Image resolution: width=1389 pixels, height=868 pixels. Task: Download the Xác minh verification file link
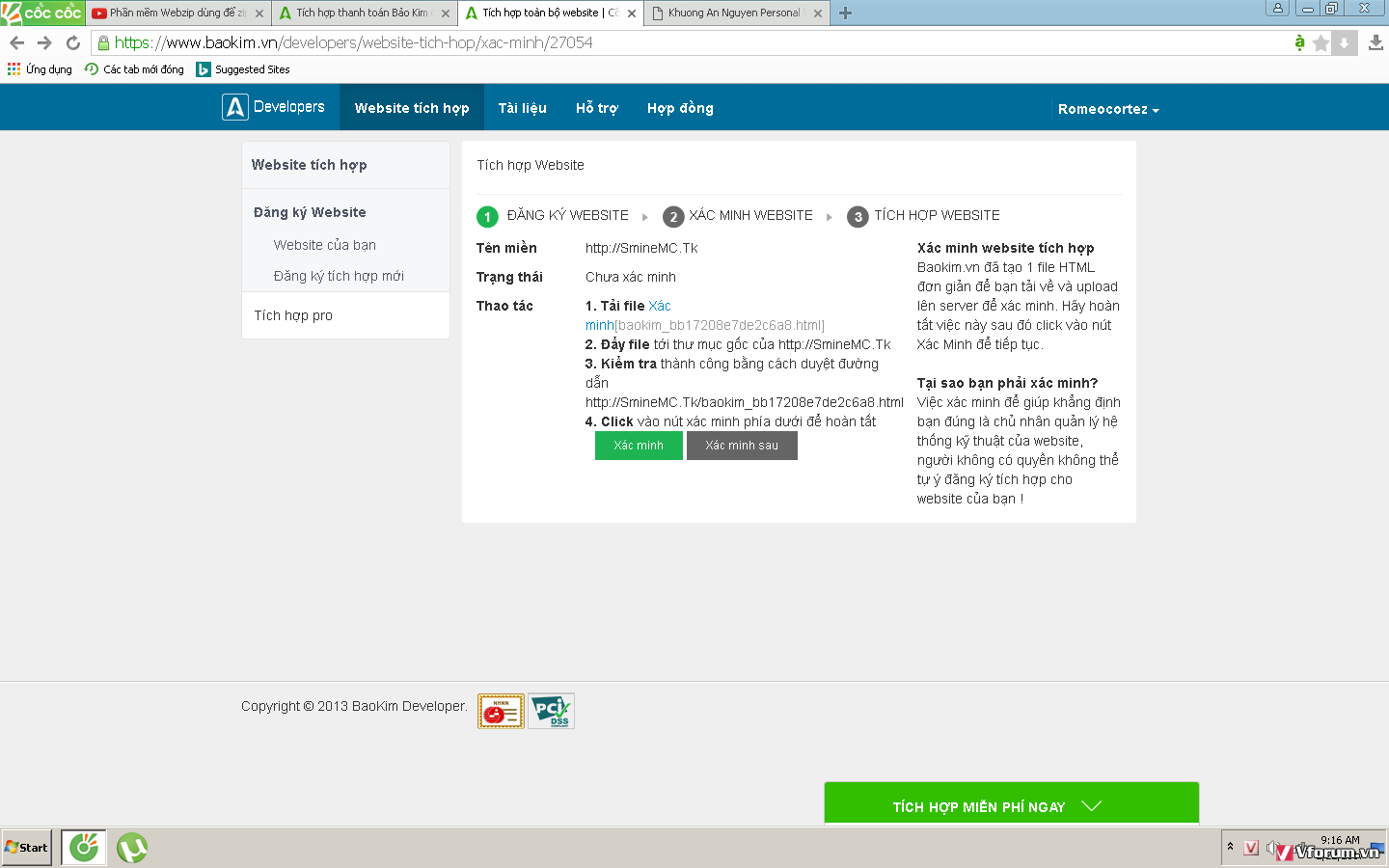pyautogui.click(x=660, y=306)
